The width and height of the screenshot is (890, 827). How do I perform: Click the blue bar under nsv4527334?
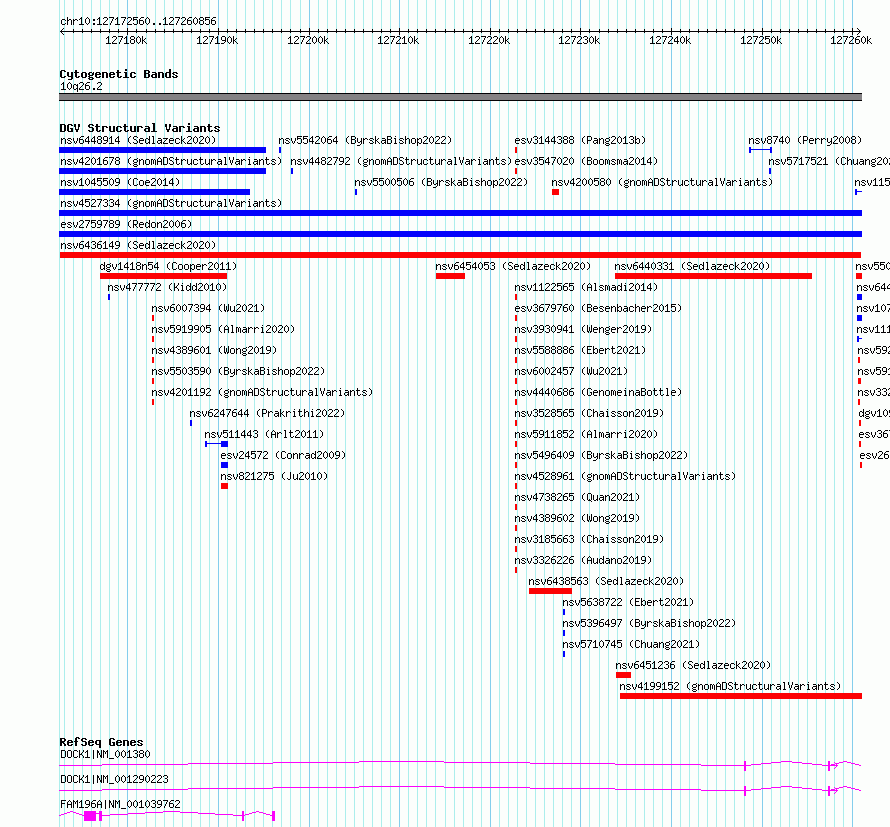pyautogui.click(x=460, y=213)
